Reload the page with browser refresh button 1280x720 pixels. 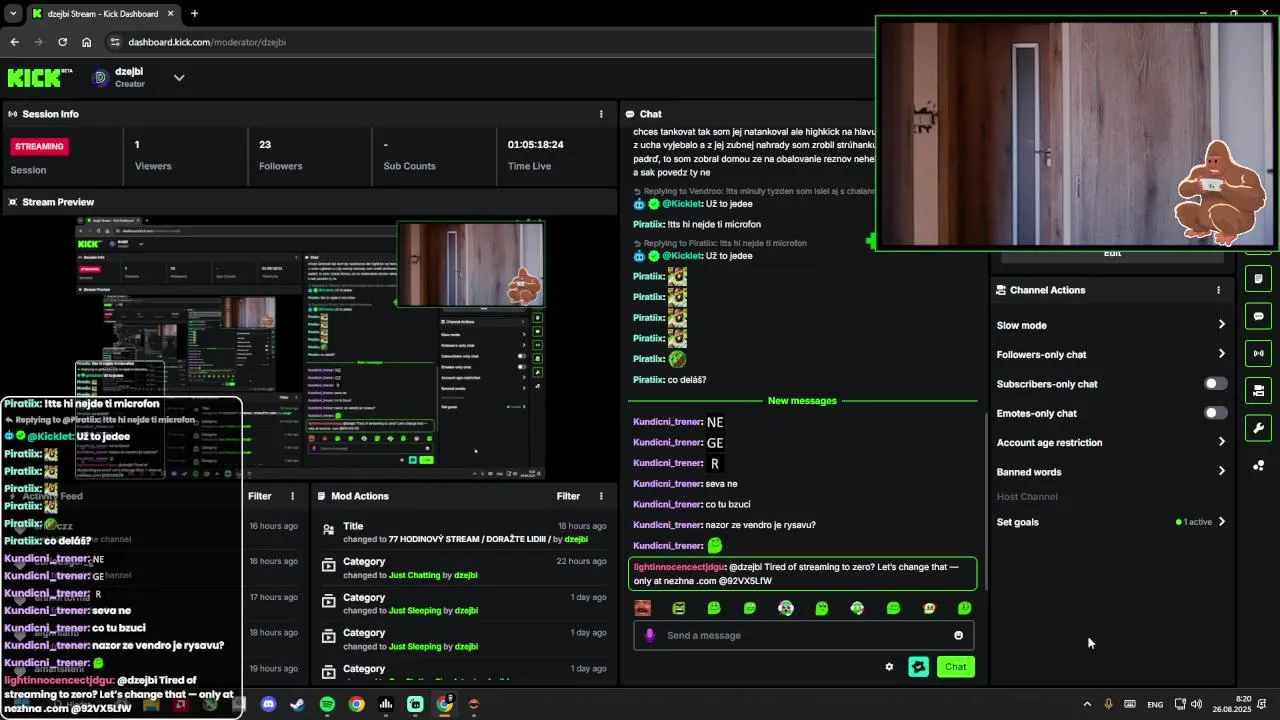click(x=62, y=42)
